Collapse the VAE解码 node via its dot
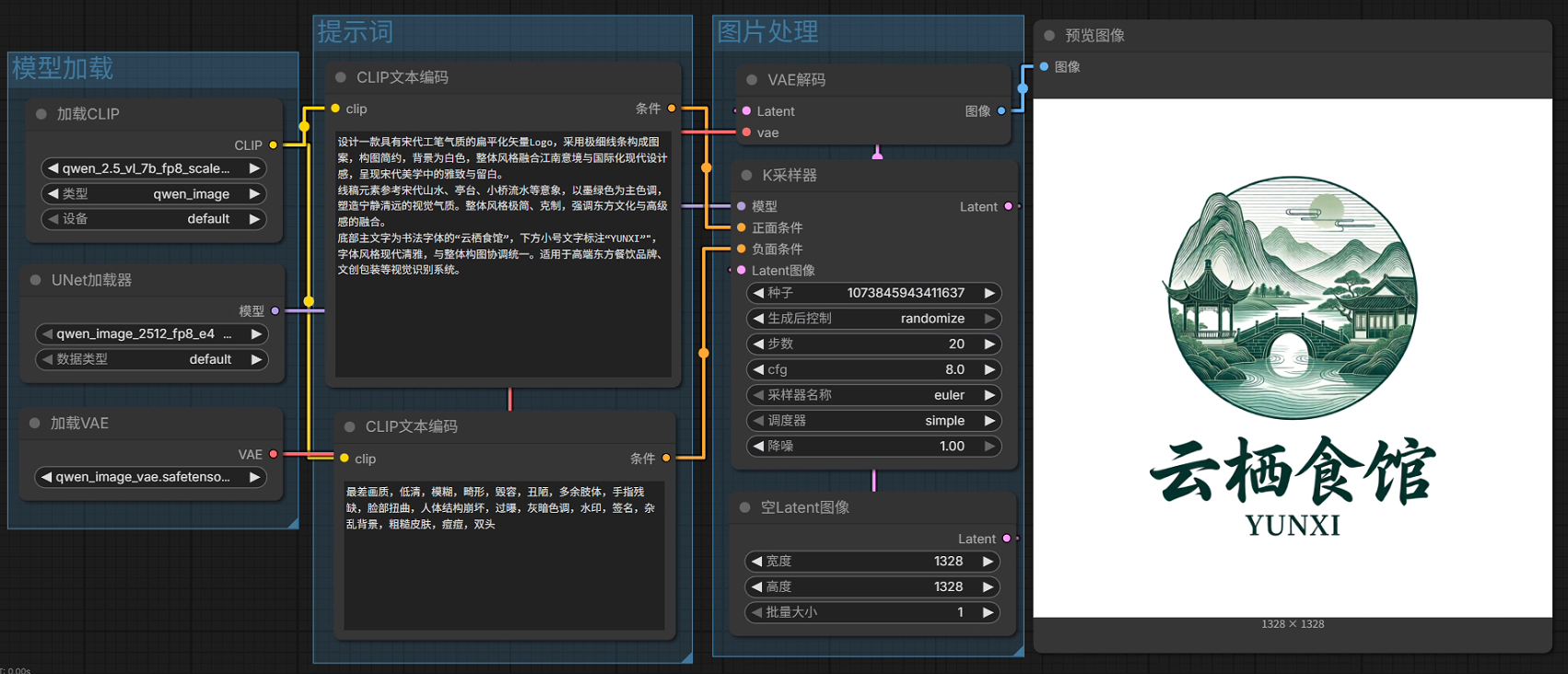The width and height of the screenshot is (1568, 674). [x=753, y=80]
